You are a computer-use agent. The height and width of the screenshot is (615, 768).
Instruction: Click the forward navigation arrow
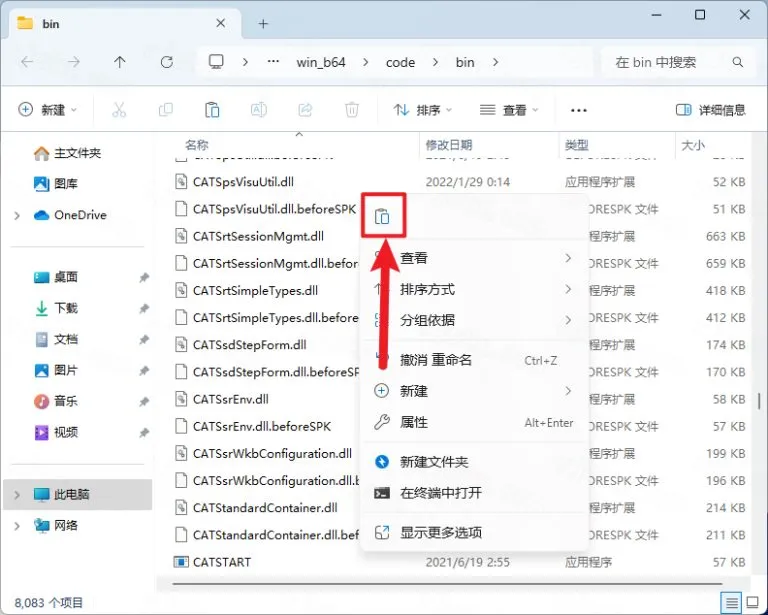(73, 62)
